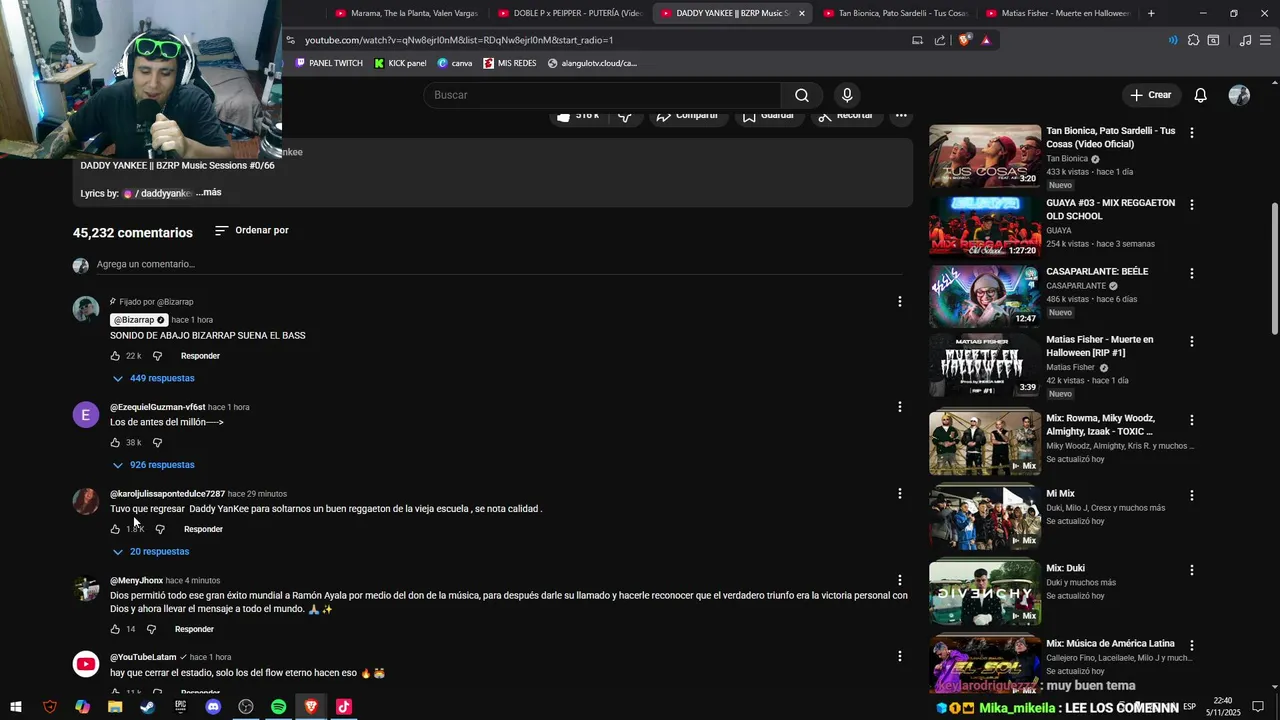1280x720 pixels.
Task: Open options for Mi Mix playlist
Action: (1191, 495)
